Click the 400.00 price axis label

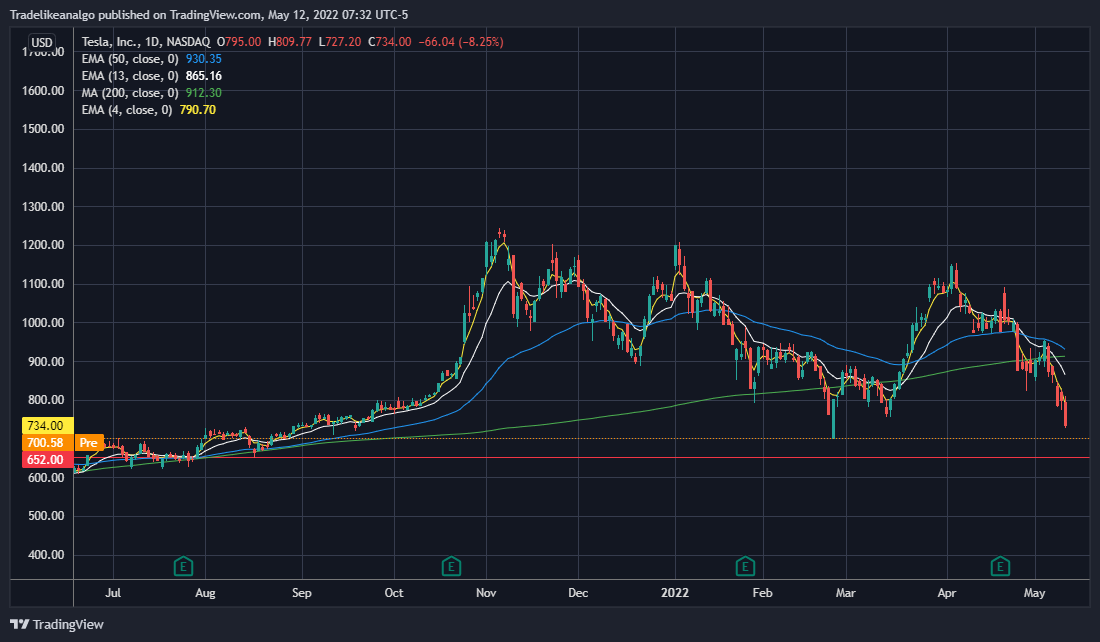[x=46, y=554]
